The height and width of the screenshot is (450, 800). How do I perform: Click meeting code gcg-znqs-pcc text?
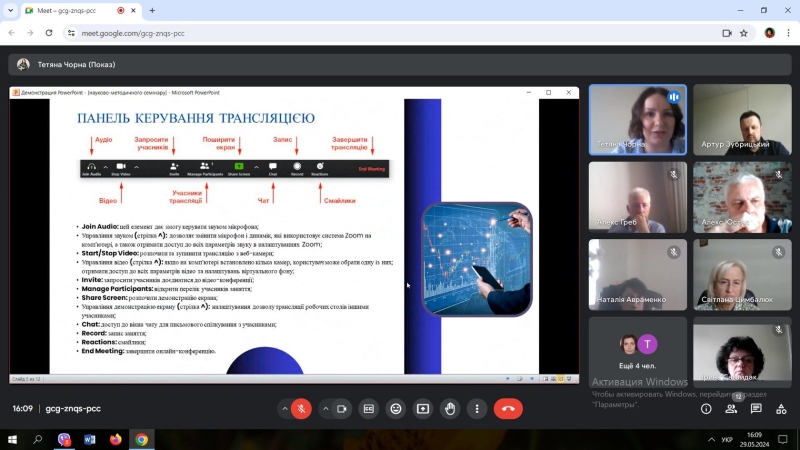click(73, 409)
